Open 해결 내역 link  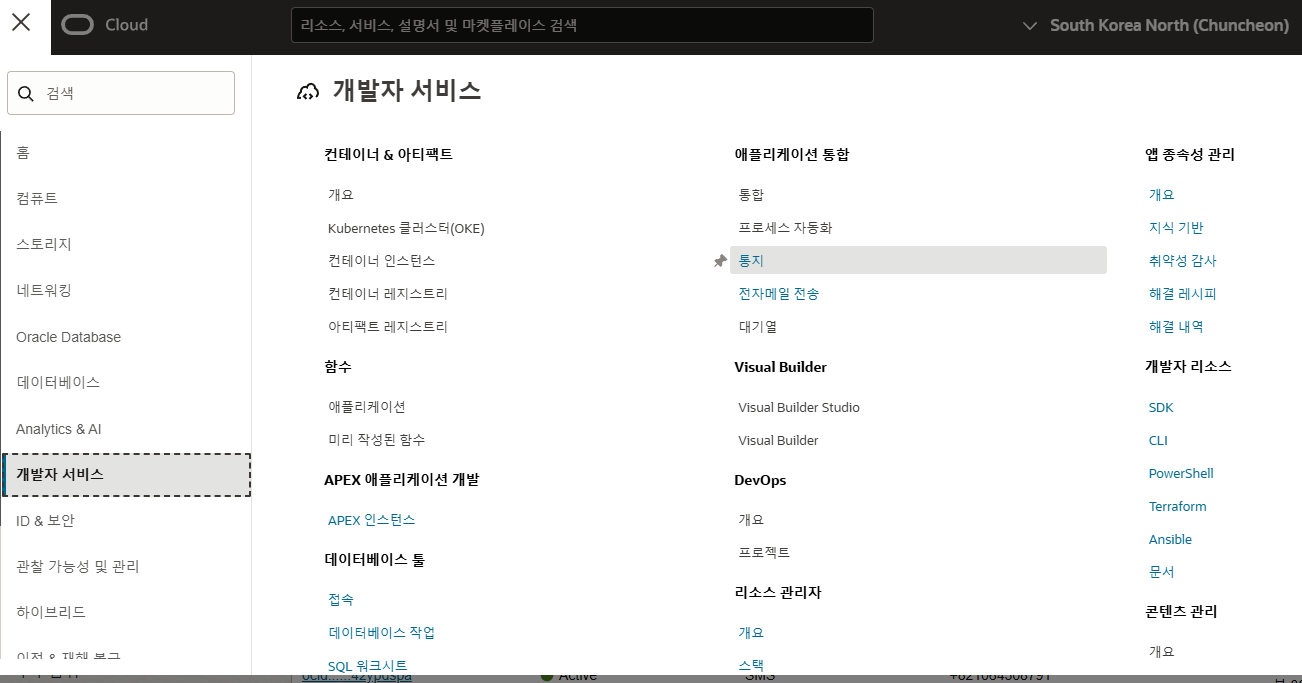point(1176,327)
